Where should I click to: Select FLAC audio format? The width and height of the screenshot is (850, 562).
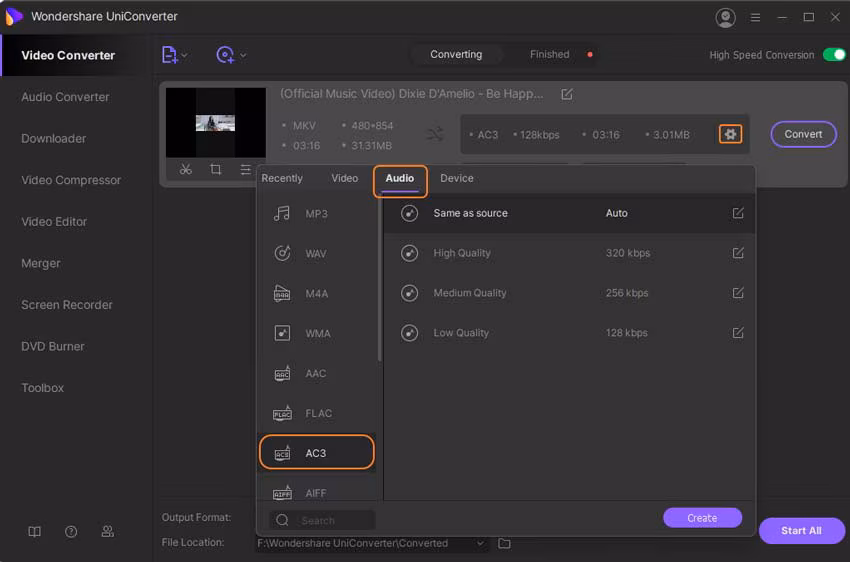pyautogui.click(x=317, y=414)
